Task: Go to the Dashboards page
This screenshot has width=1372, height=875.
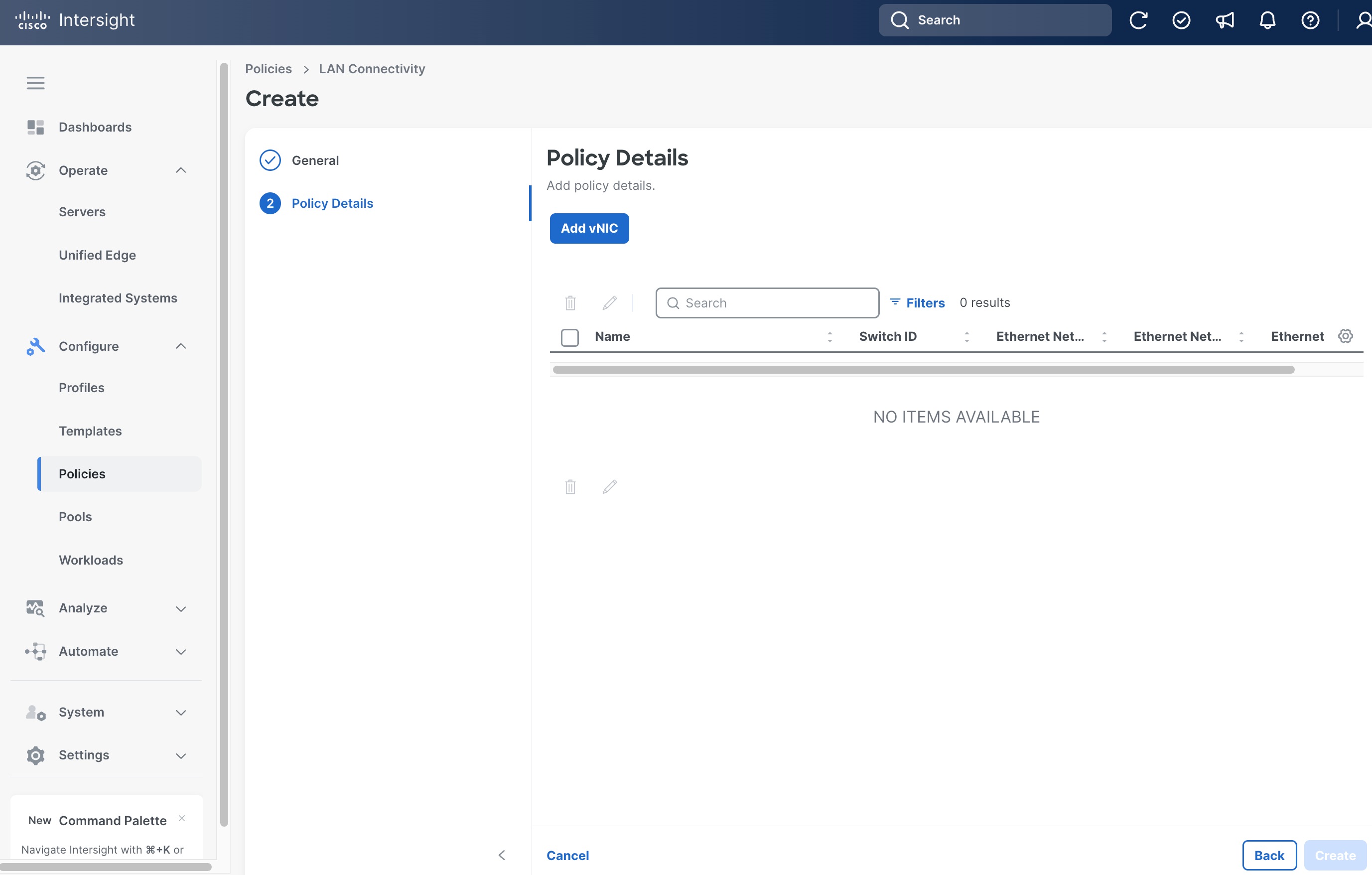Action: click(x=95, y=127)
